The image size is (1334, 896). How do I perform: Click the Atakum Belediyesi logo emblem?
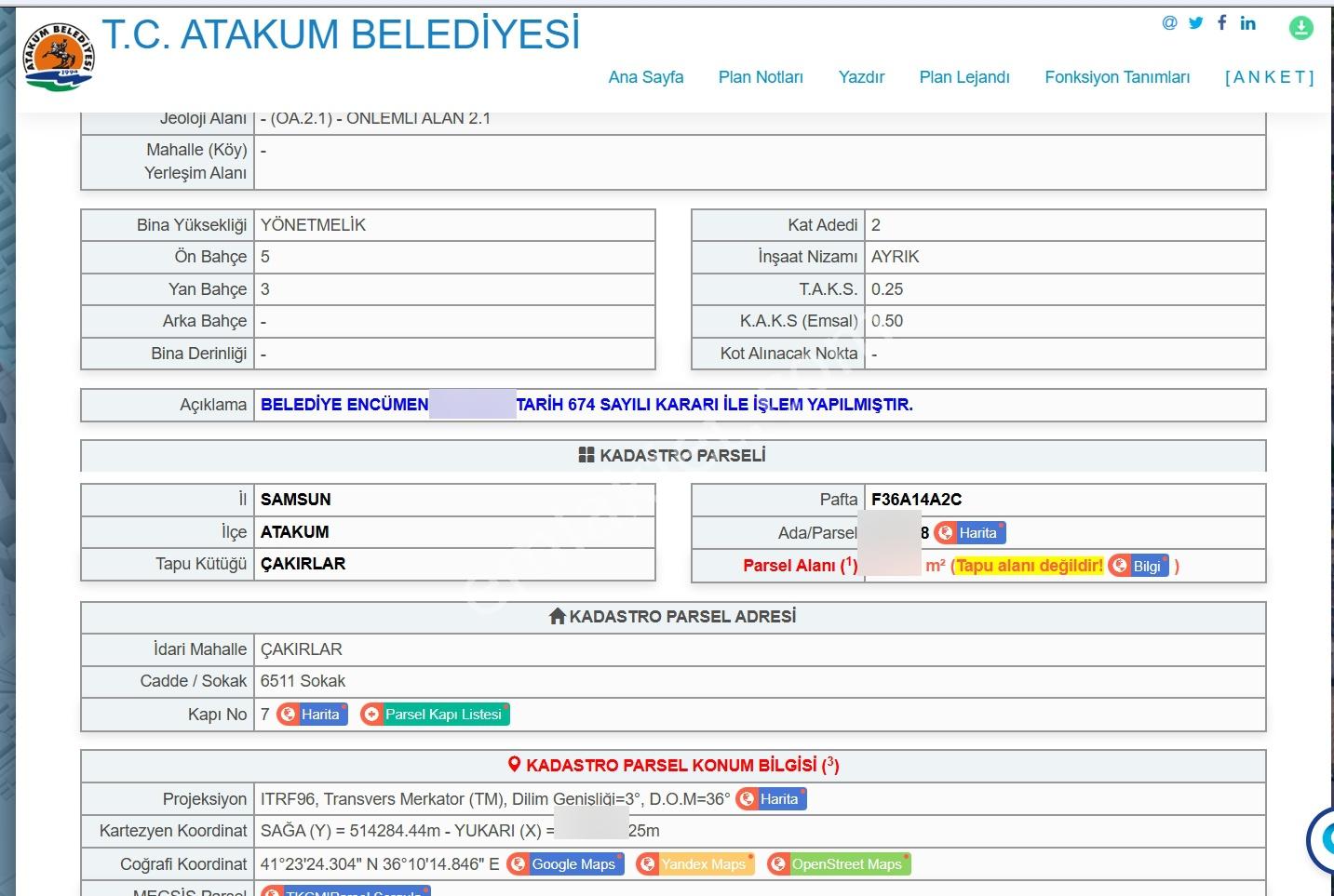[58, 58]
